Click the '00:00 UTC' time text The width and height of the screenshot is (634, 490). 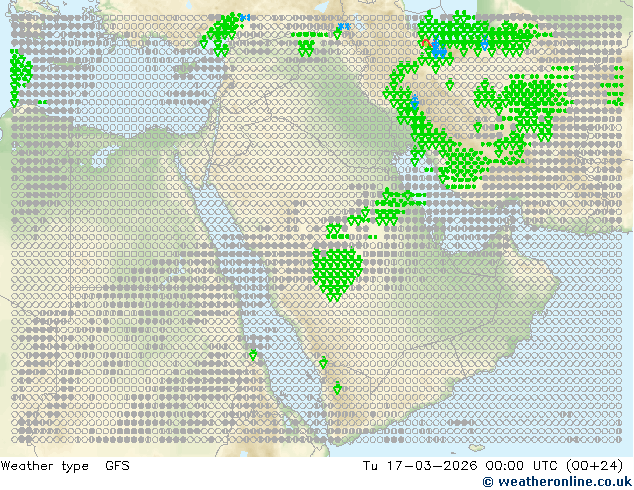point(522,466)
